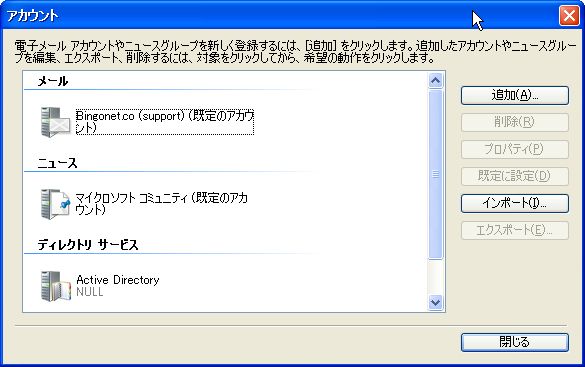Select the Bingonet.co (support) mail account
Viewport: 585px width, 367px height.
click(165, 122)
